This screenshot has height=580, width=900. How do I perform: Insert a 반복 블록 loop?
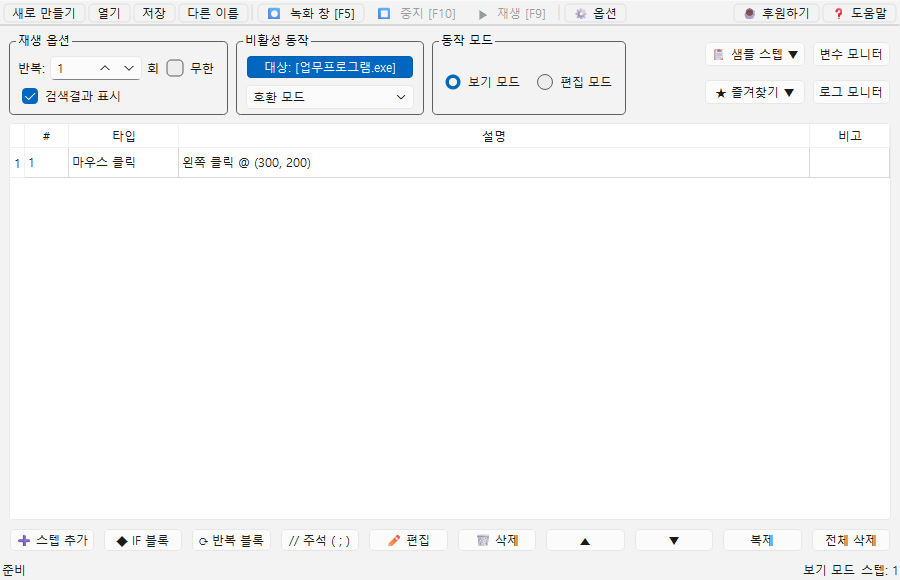(x=231, y=540)
